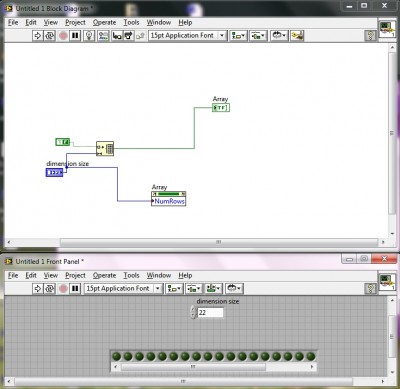The height and width of the screenshot is (389, 400).
Task: Select the boolean constant on diagram
Action: click(63, 142)
